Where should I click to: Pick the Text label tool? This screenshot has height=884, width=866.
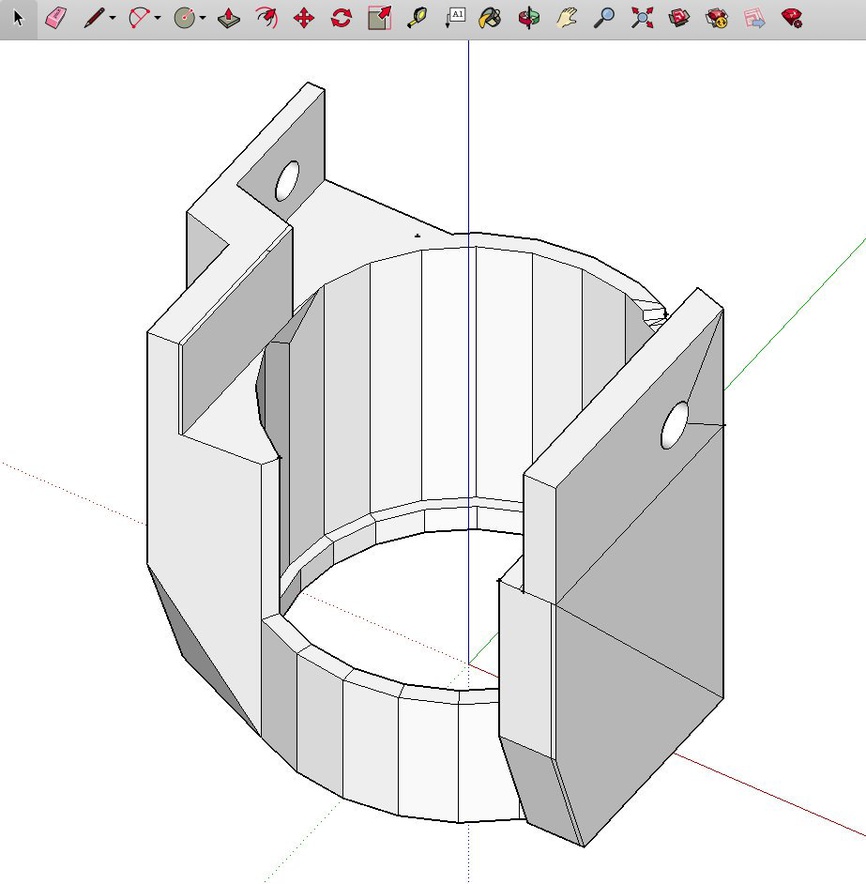[x=455, y=18]
